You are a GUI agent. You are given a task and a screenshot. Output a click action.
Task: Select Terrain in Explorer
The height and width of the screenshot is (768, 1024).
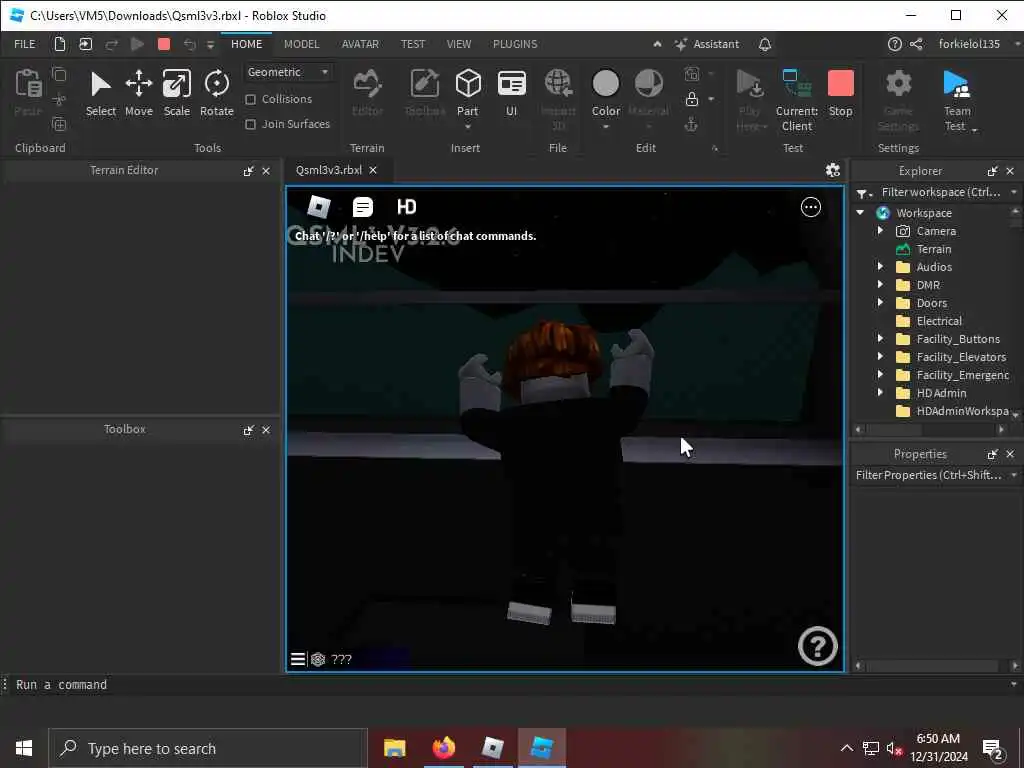(934, 249)
